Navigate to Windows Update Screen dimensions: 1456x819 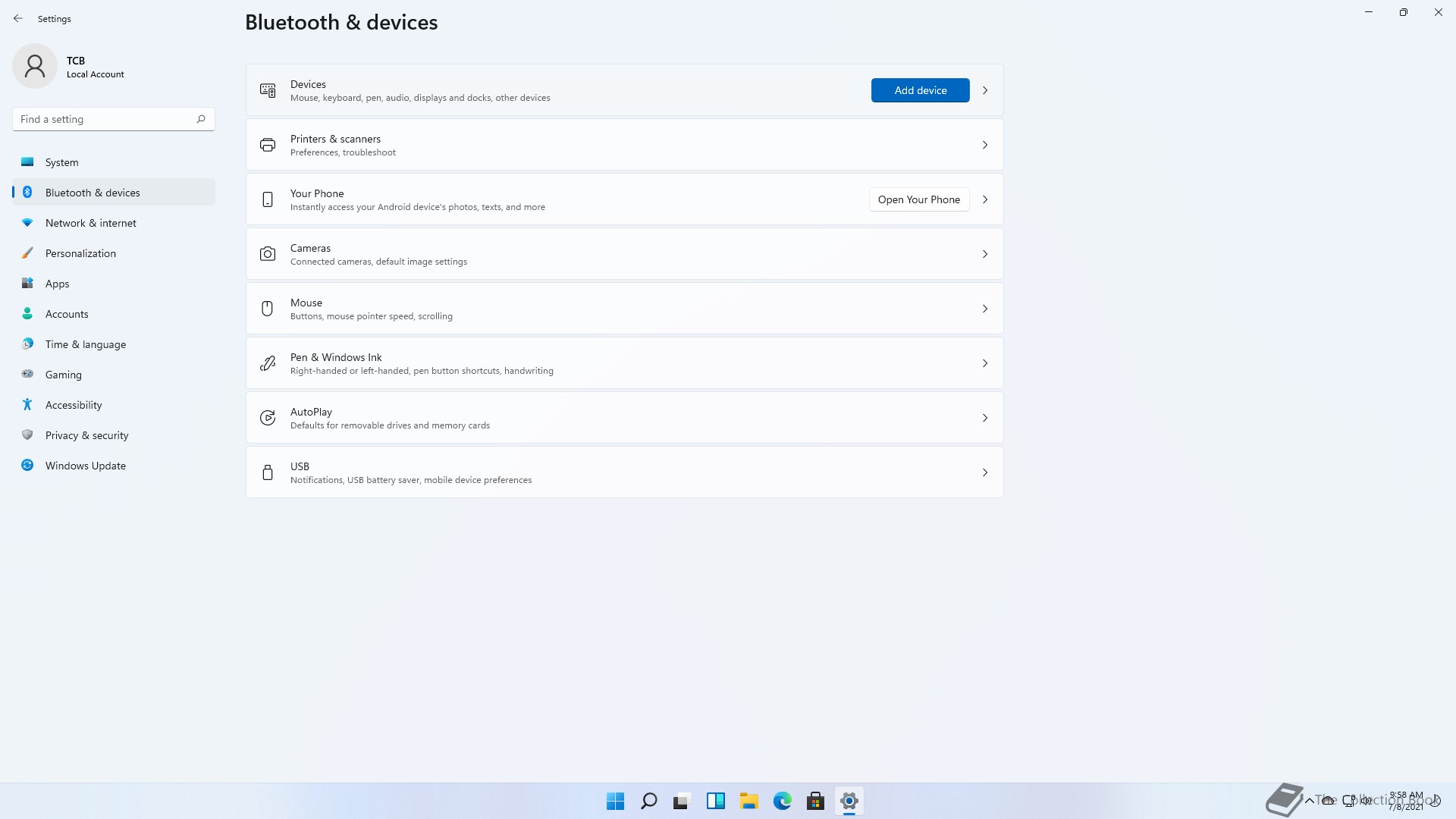point(114,465)
